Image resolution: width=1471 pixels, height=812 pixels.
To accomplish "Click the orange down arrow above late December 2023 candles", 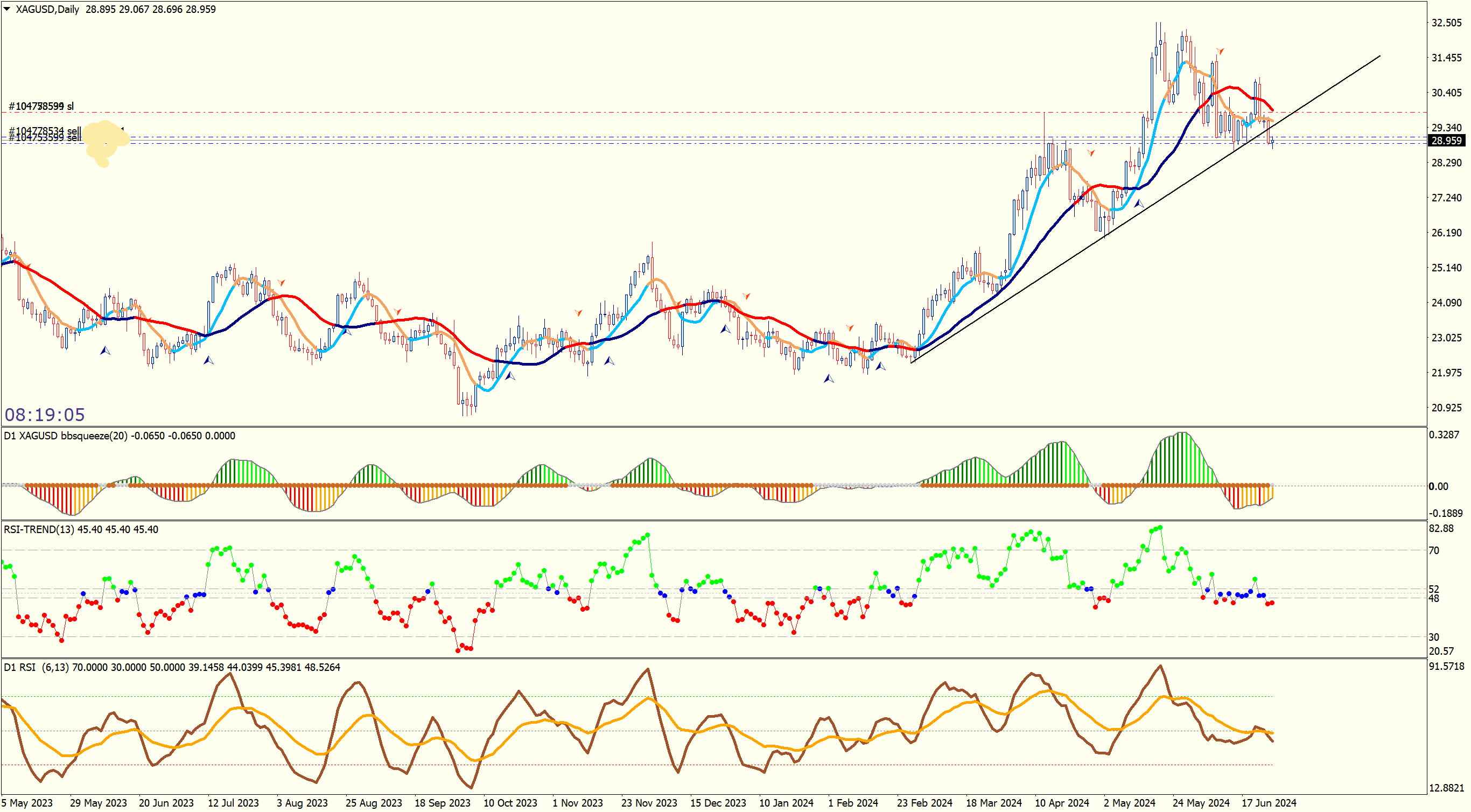I will coord(746,296).
